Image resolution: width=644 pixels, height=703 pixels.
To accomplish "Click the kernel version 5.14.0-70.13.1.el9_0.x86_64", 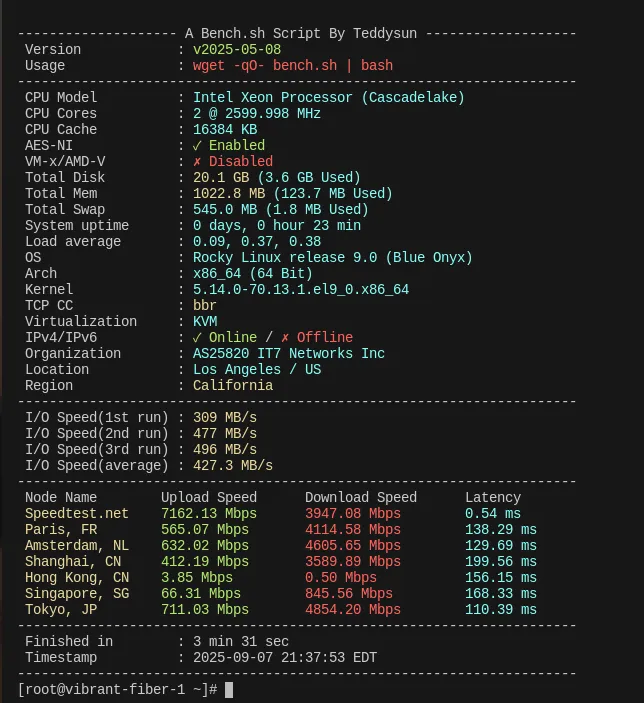I will 300,289.
